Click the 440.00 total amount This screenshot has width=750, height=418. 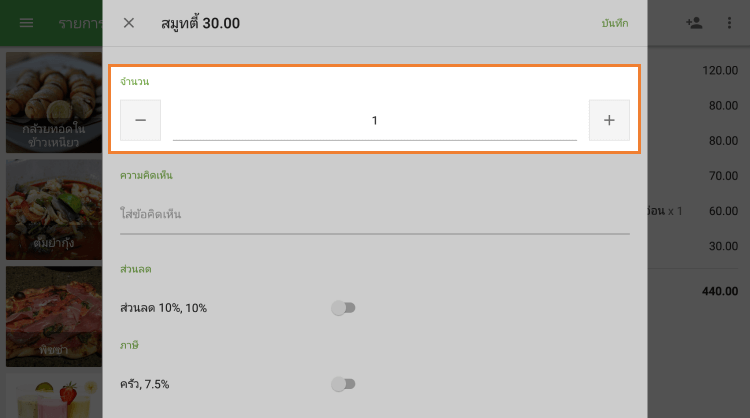719,291
